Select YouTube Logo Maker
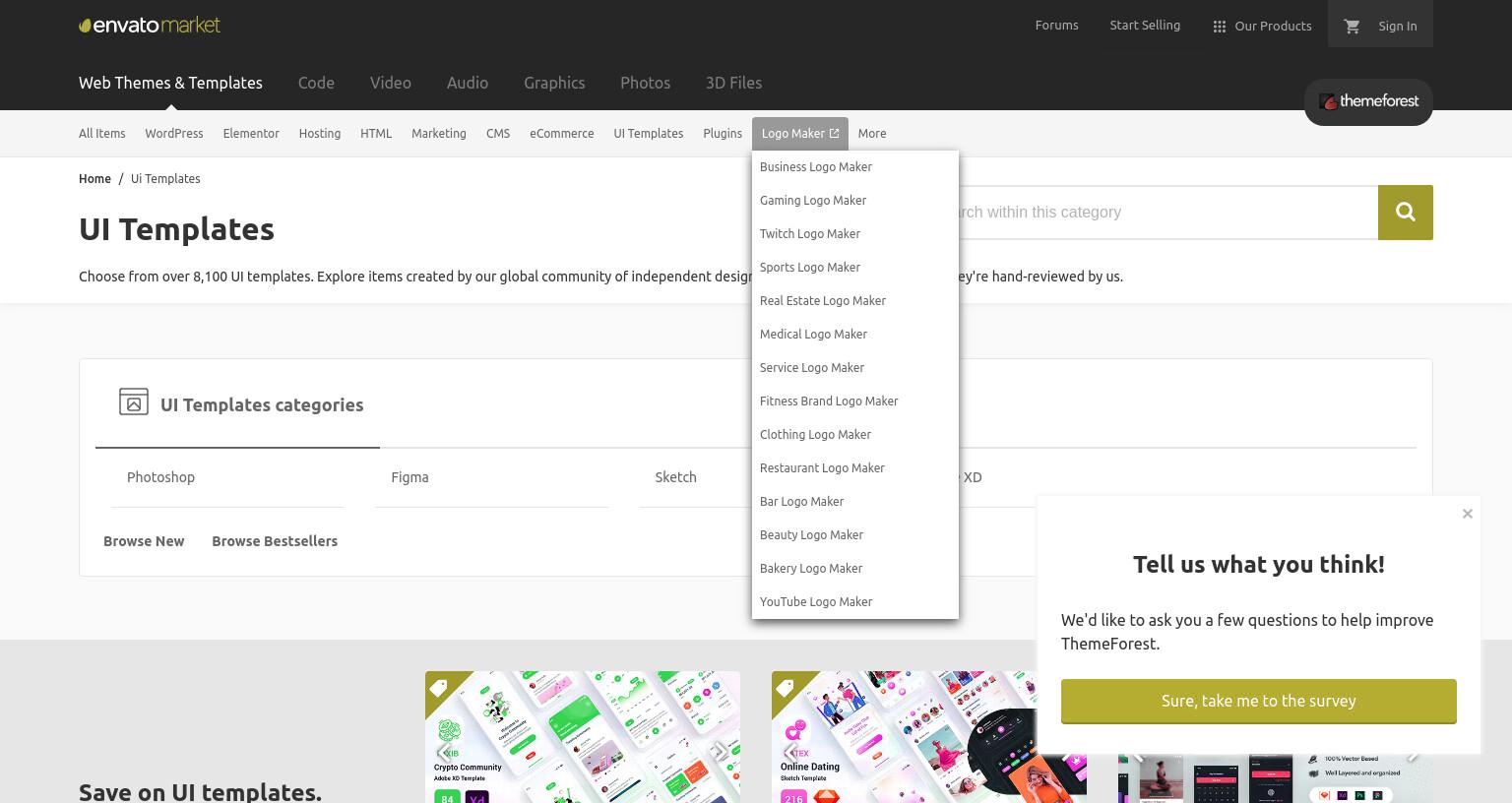The width and height of the screenshot is (1512, 803). pos(855,602)
